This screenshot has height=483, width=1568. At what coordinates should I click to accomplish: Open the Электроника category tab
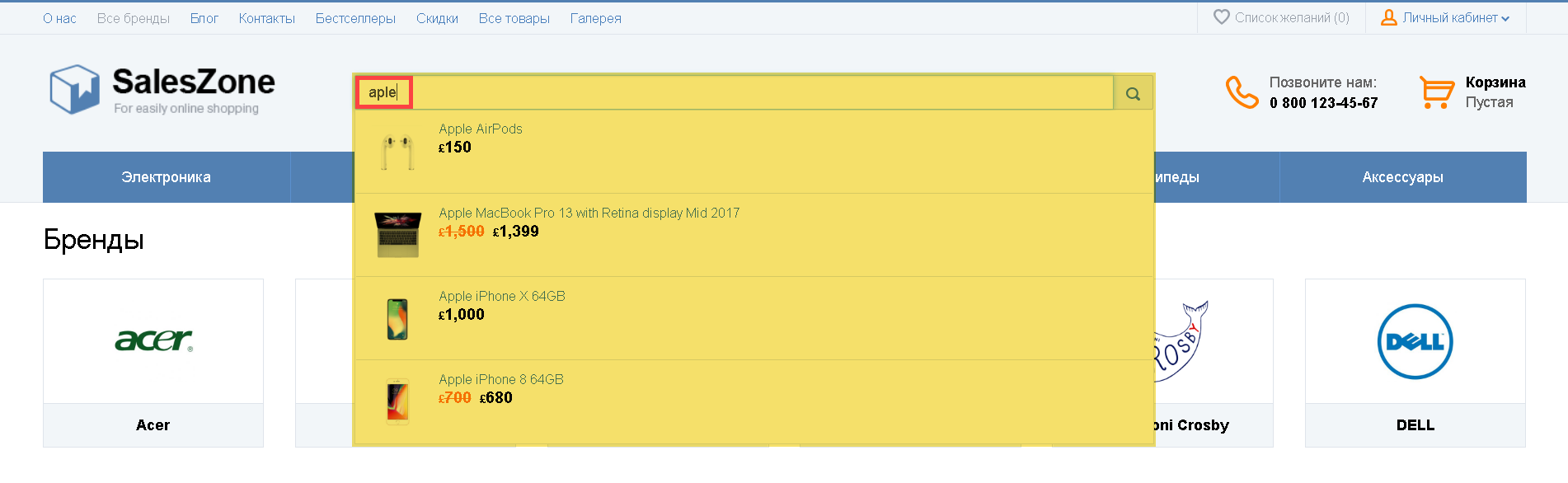[167, 177]
